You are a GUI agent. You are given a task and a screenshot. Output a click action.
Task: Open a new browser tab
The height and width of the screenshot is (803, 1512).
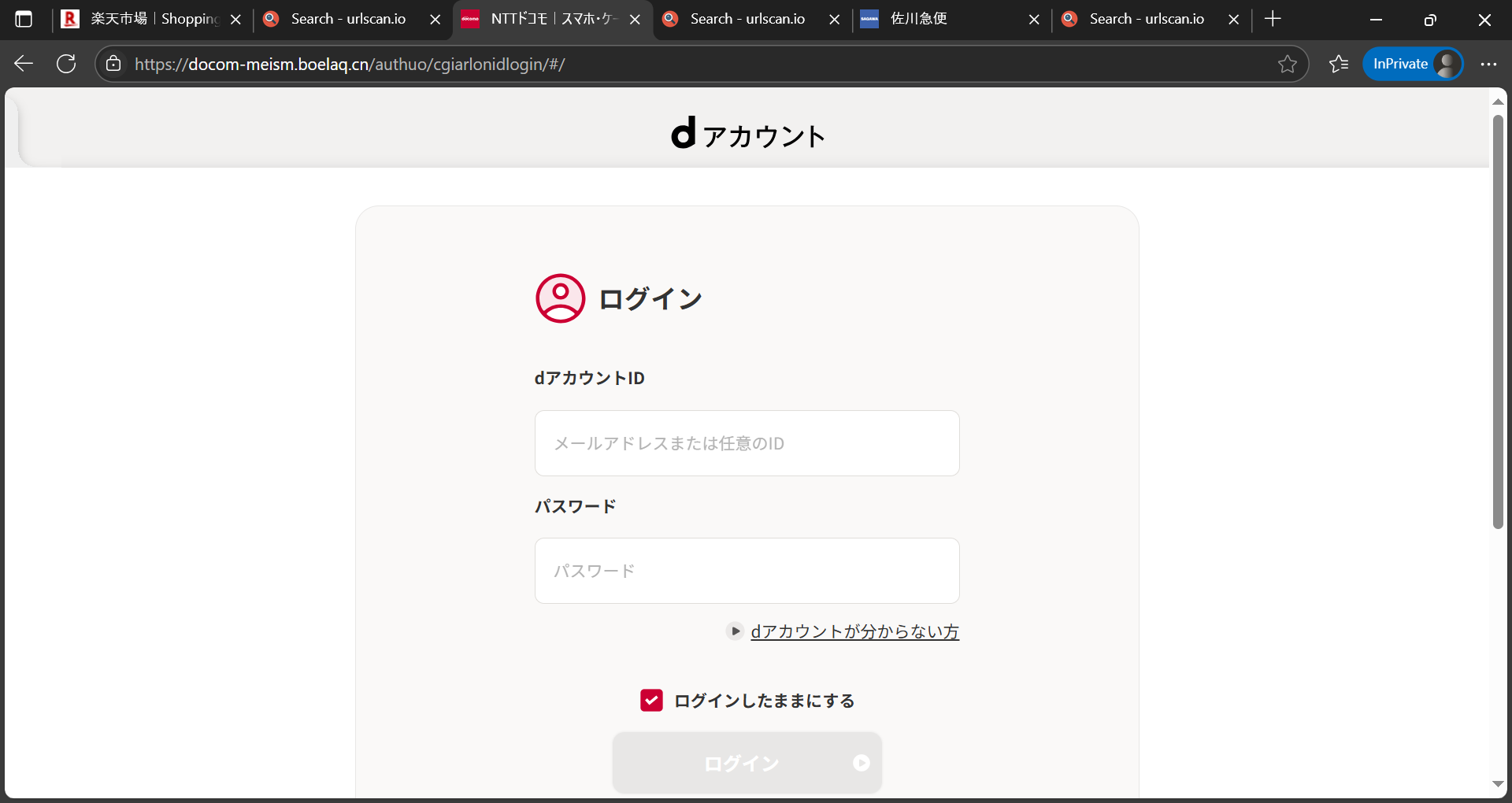click(1273, 19)
